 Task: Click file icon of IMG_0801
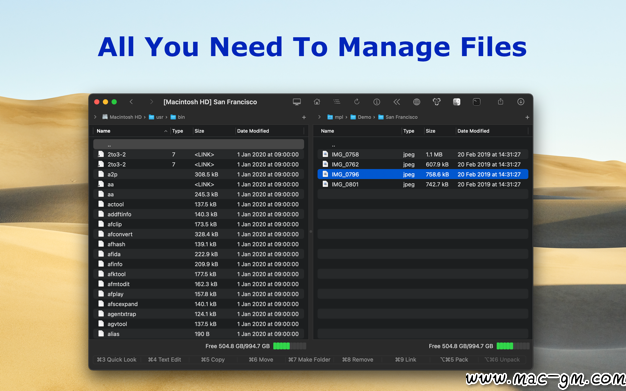325,184
